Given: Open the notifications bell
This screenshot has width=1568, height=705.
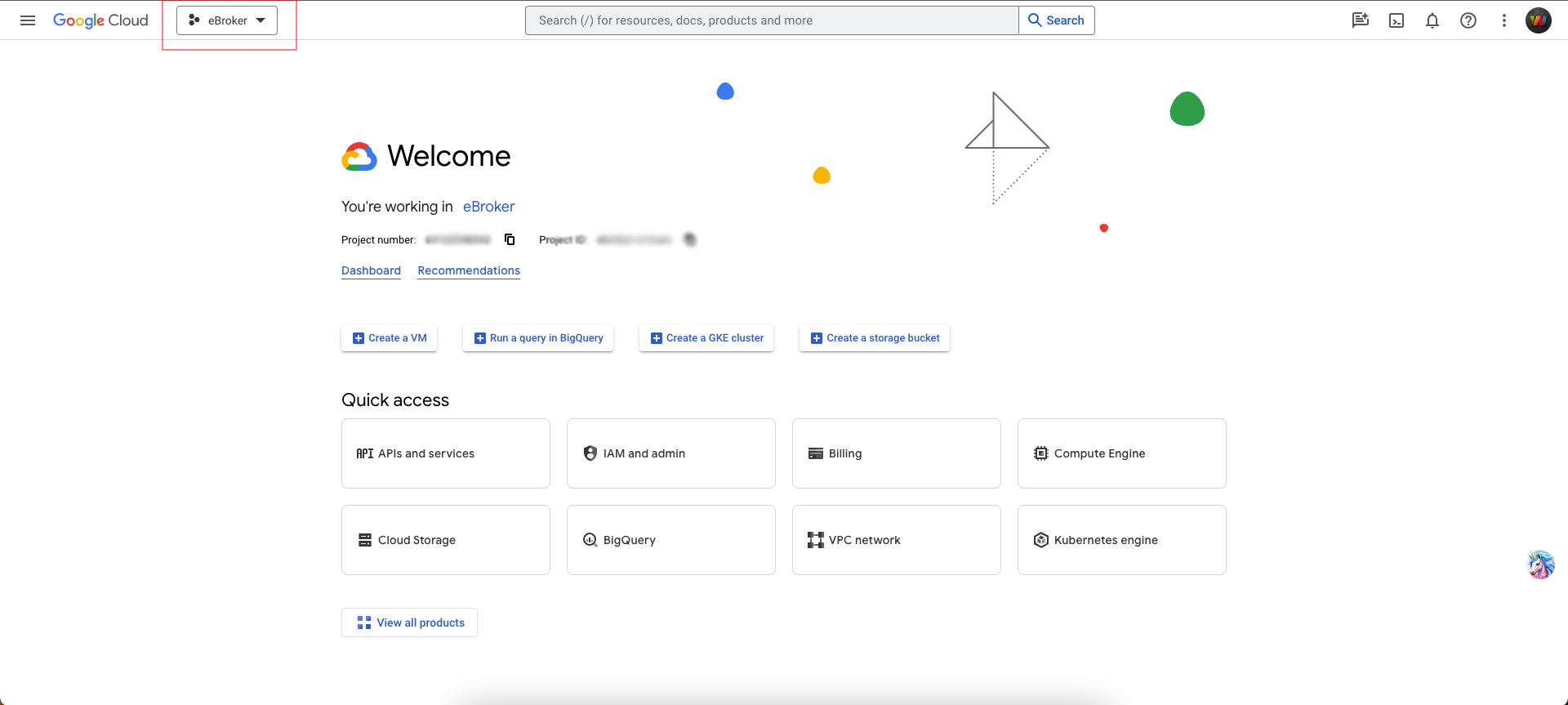Looking at the screenshot, I should tap(1432, 20).
